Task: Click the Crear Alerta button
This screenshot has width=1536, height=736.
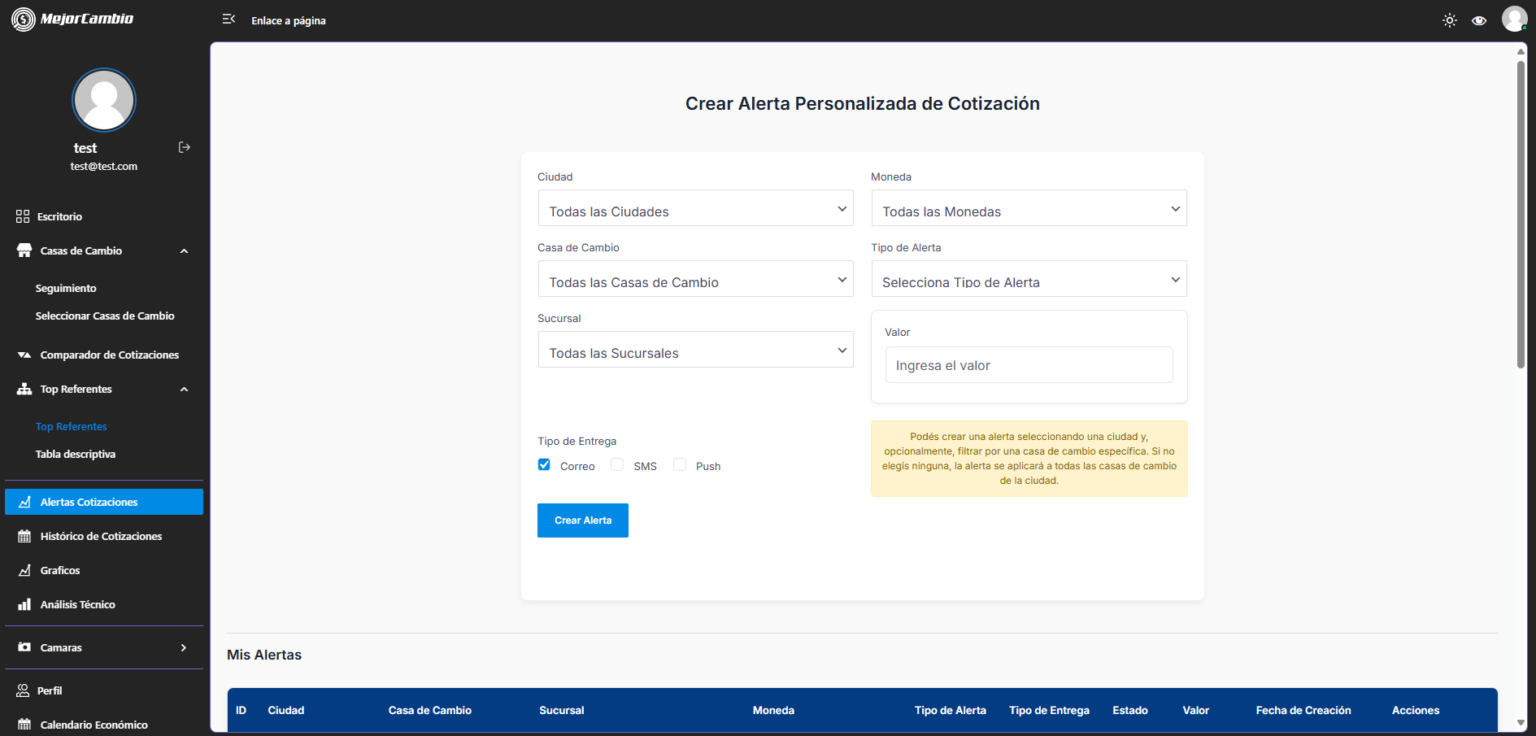Action: click(583, 520)
